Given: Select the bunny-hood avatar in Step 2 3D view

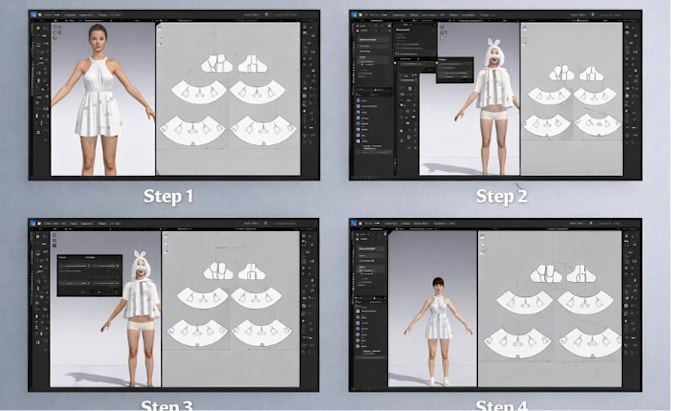Looking at the screenshot, I should pos(494,106).
